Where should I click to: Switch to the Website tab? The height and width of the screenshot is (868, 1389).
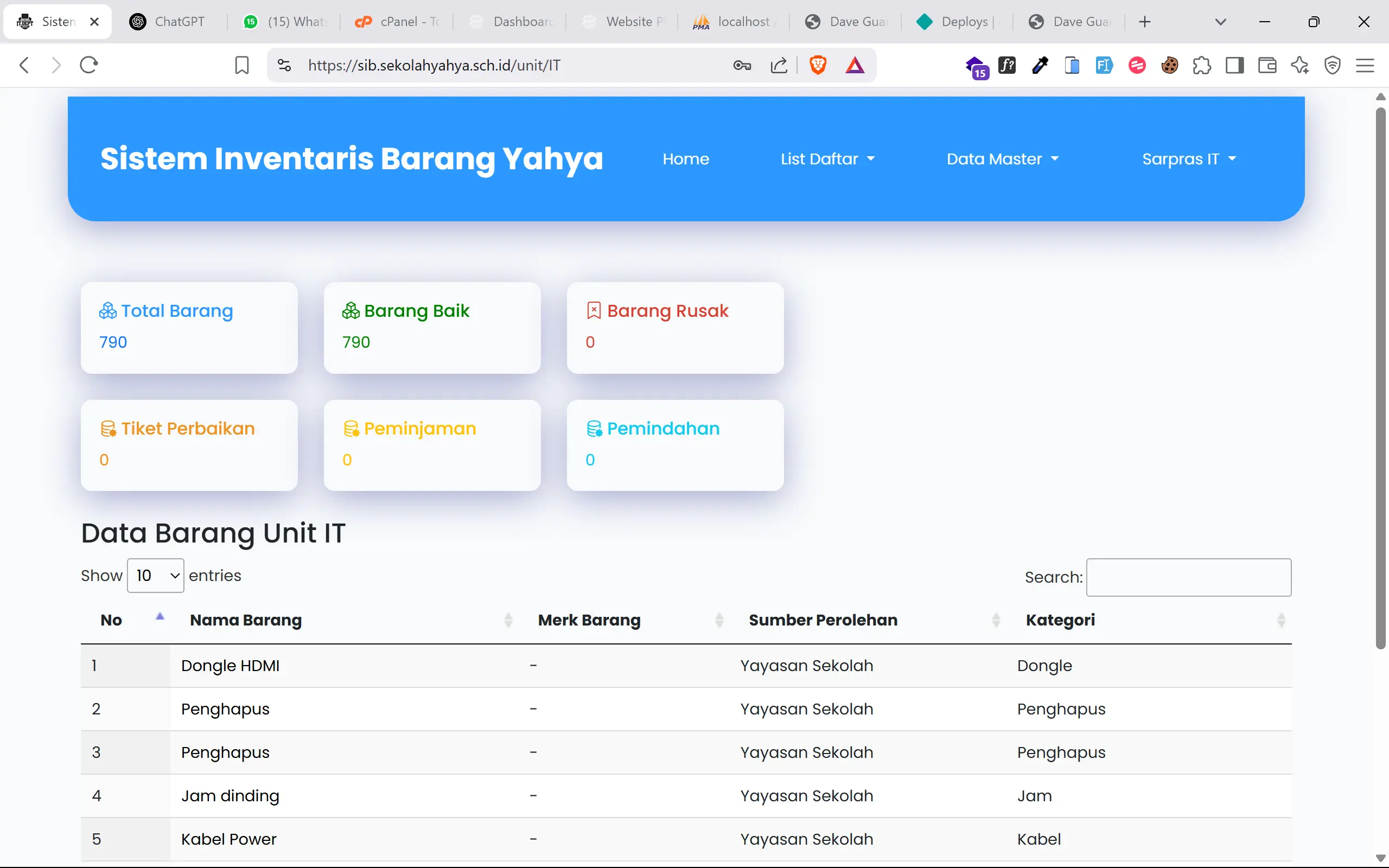click(x=623, y=22)
